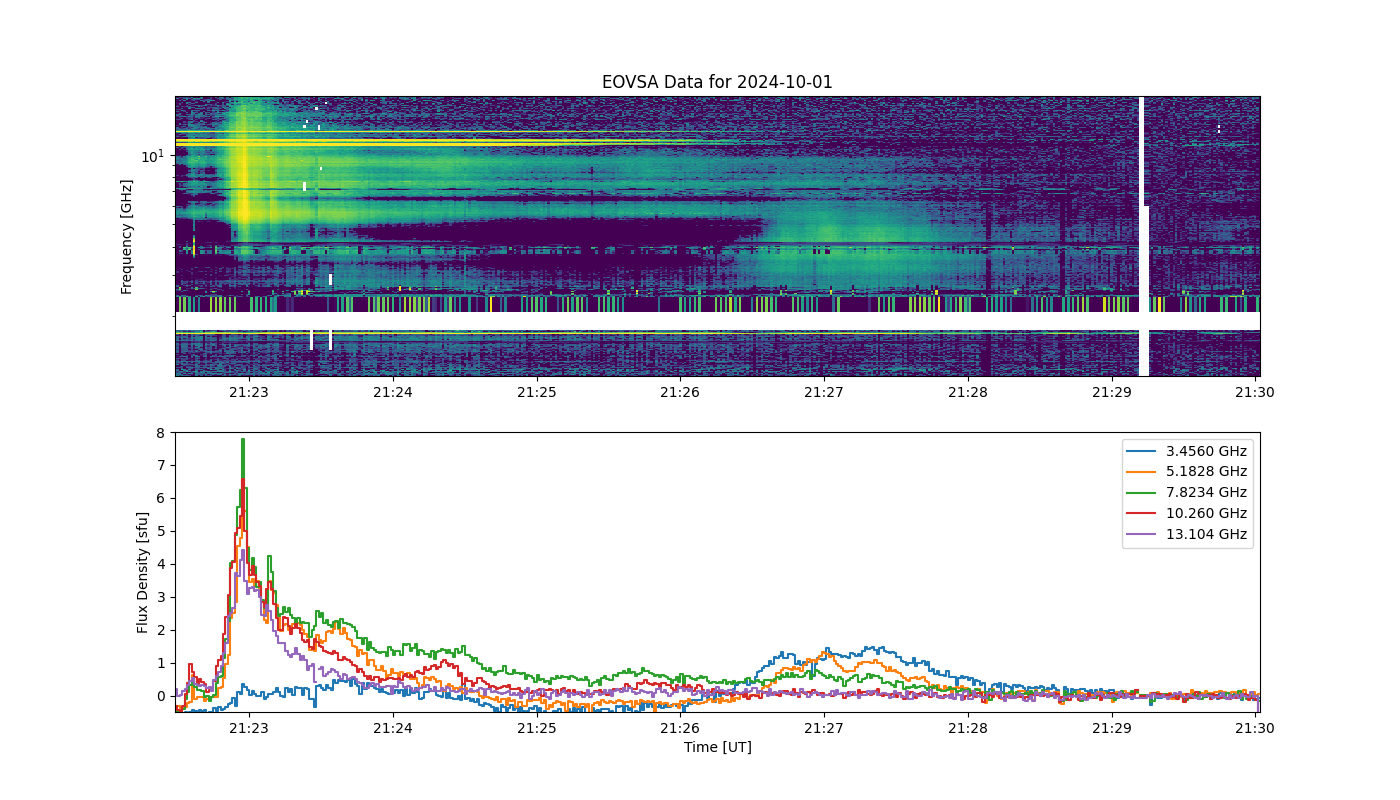Click flux axis tick label '7'
The height and width of the screenshot is (800, 1400).
[x=160, y=466]
